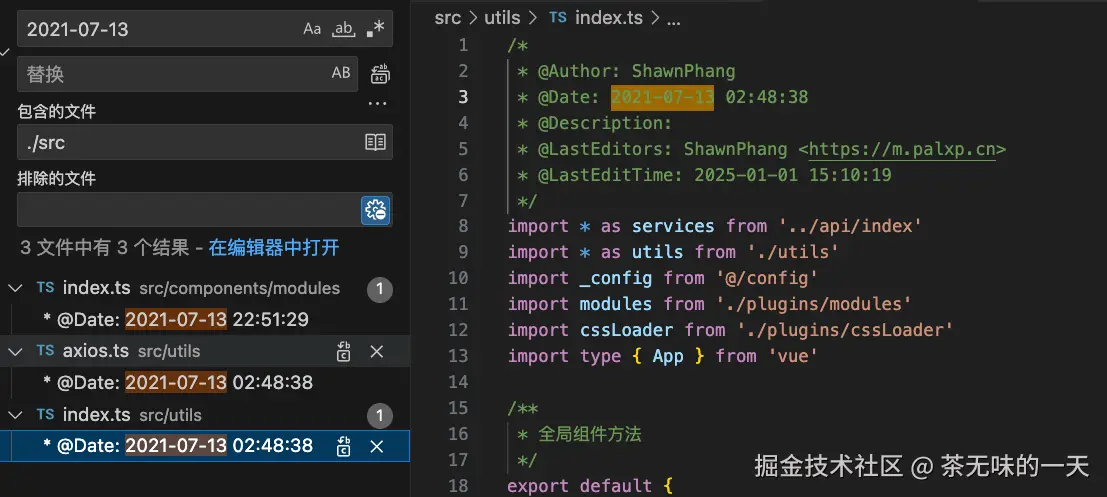Click the Replace All icon

pyautogui.click(x=380, y=73)
